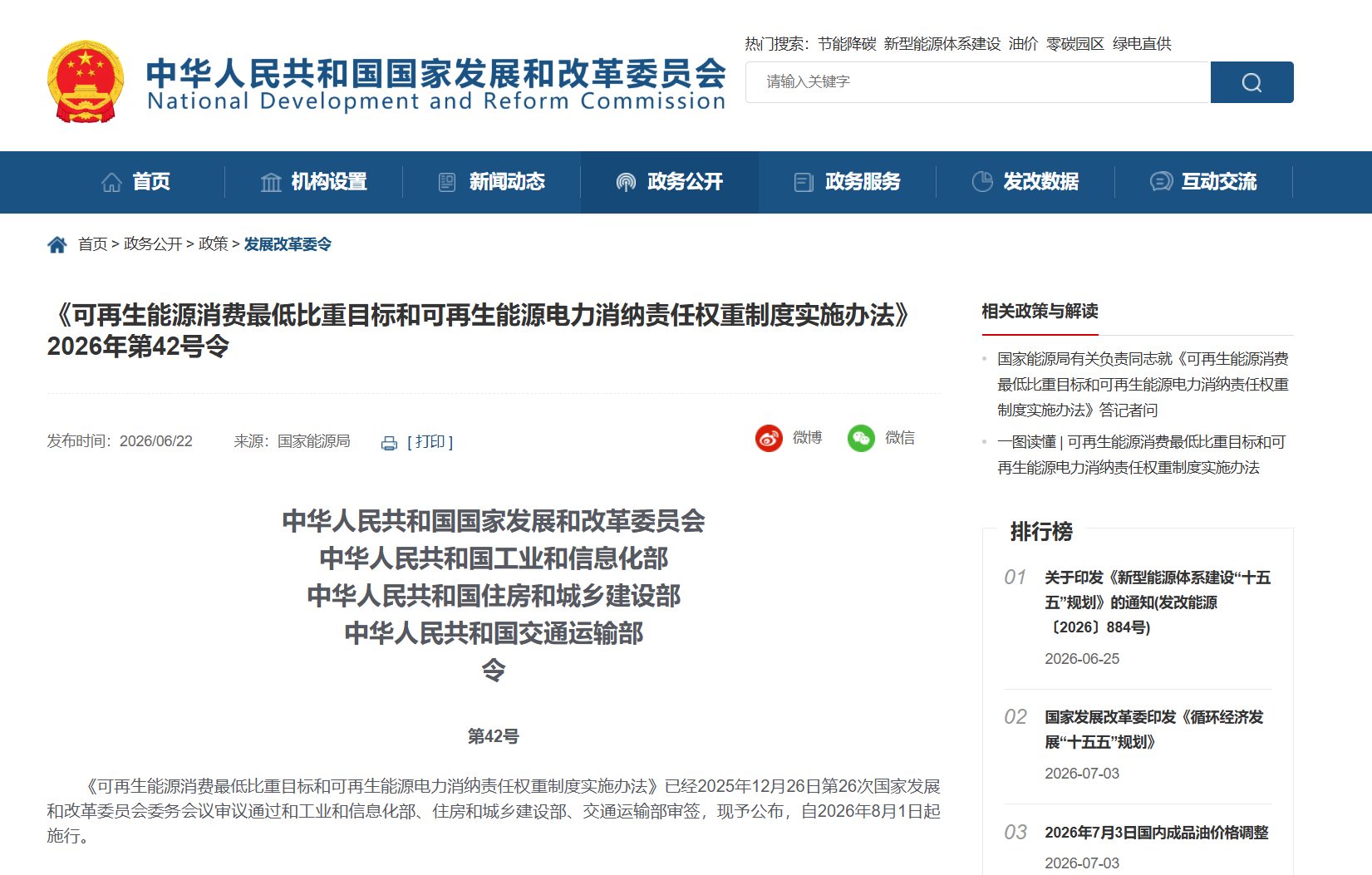Select hot search term 节能降碳
This screenshot has width=1372, height=875.
(847, 44)
